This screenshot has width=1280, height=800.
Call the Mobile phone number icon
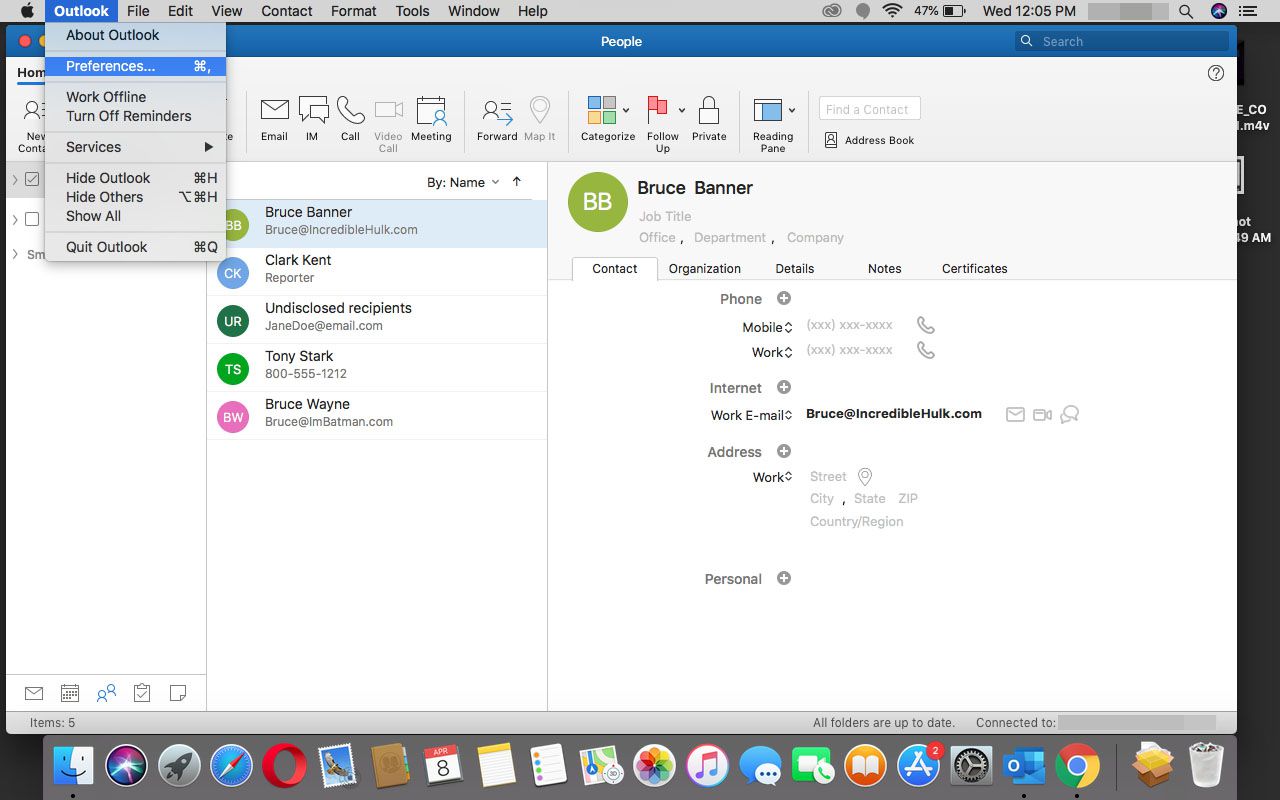point(926,325)
